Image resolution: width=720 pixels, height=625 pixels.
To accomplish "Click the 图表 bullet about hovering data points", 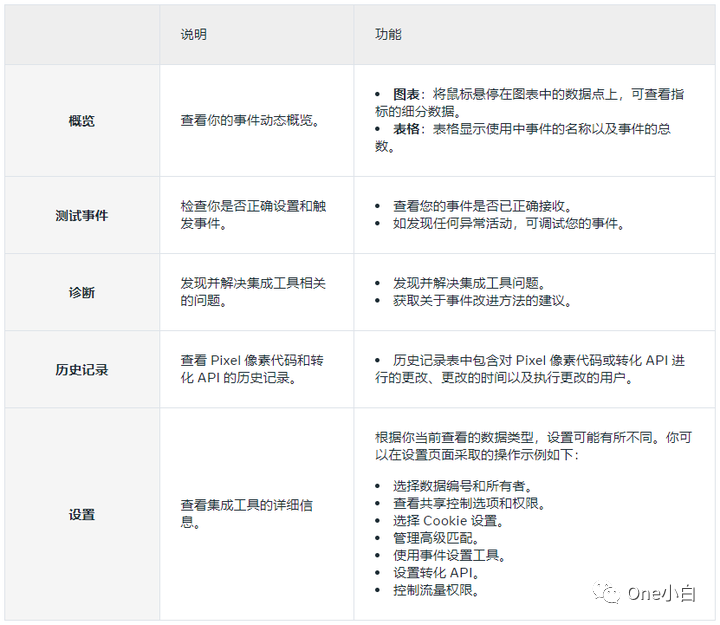I will point(529,103).
